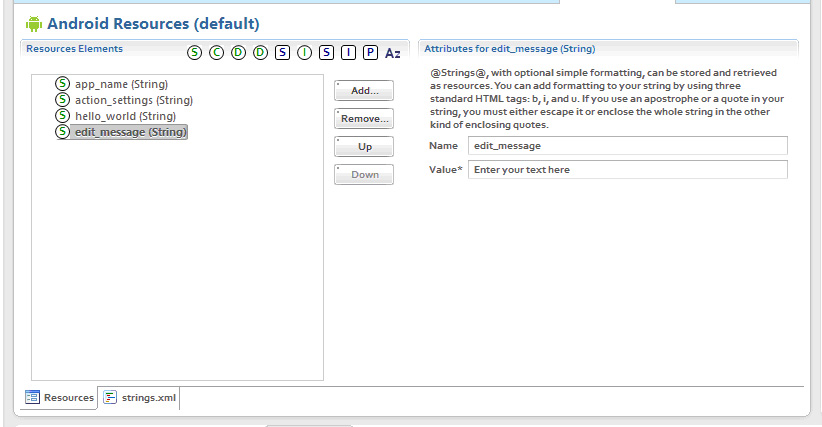Viewport: 822px width, 427px height.
Task: Move selected resource Up
Action: click(364, 147)
